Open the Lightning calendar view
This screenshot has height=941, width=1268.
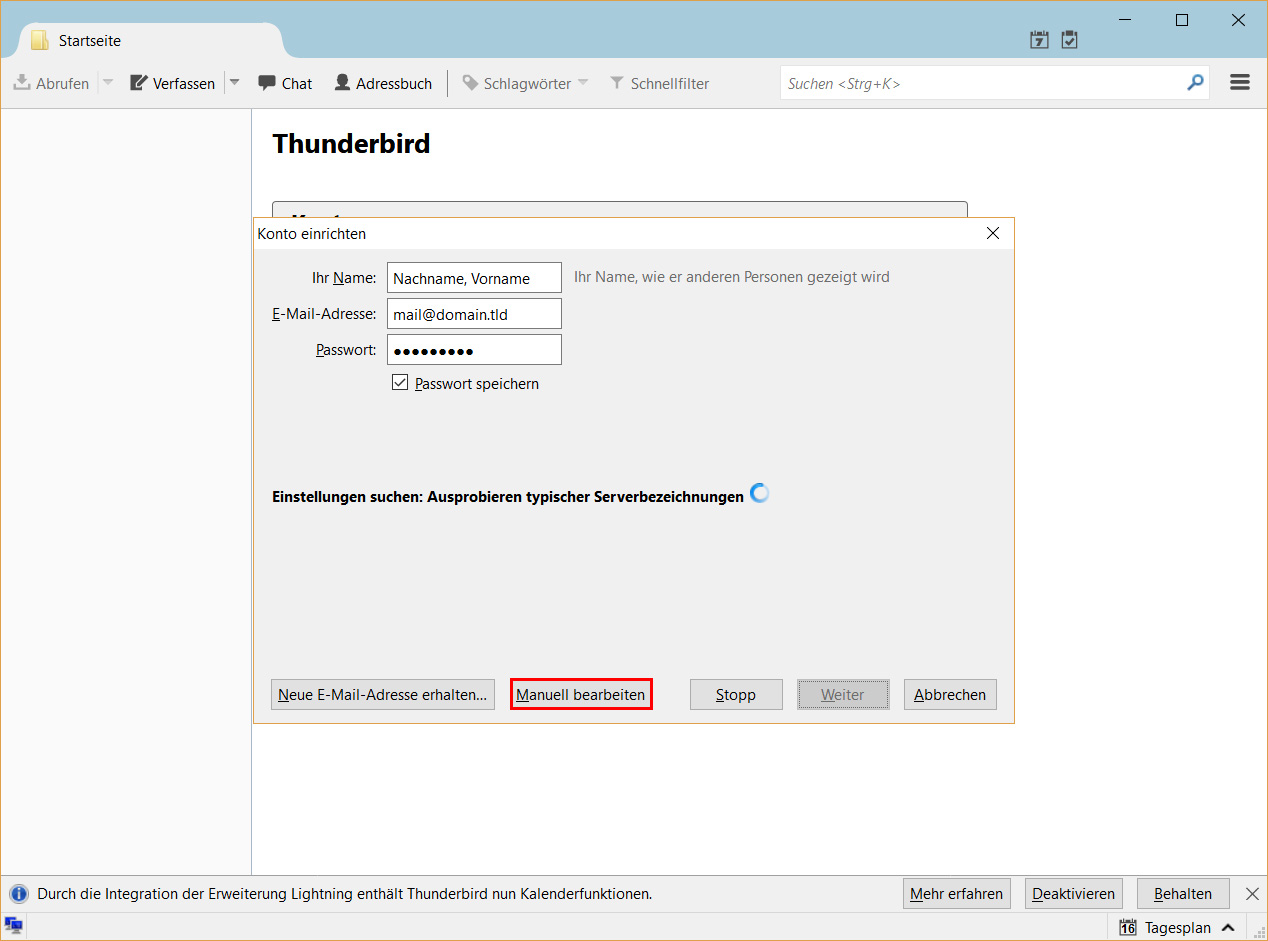pos(1039,39)
